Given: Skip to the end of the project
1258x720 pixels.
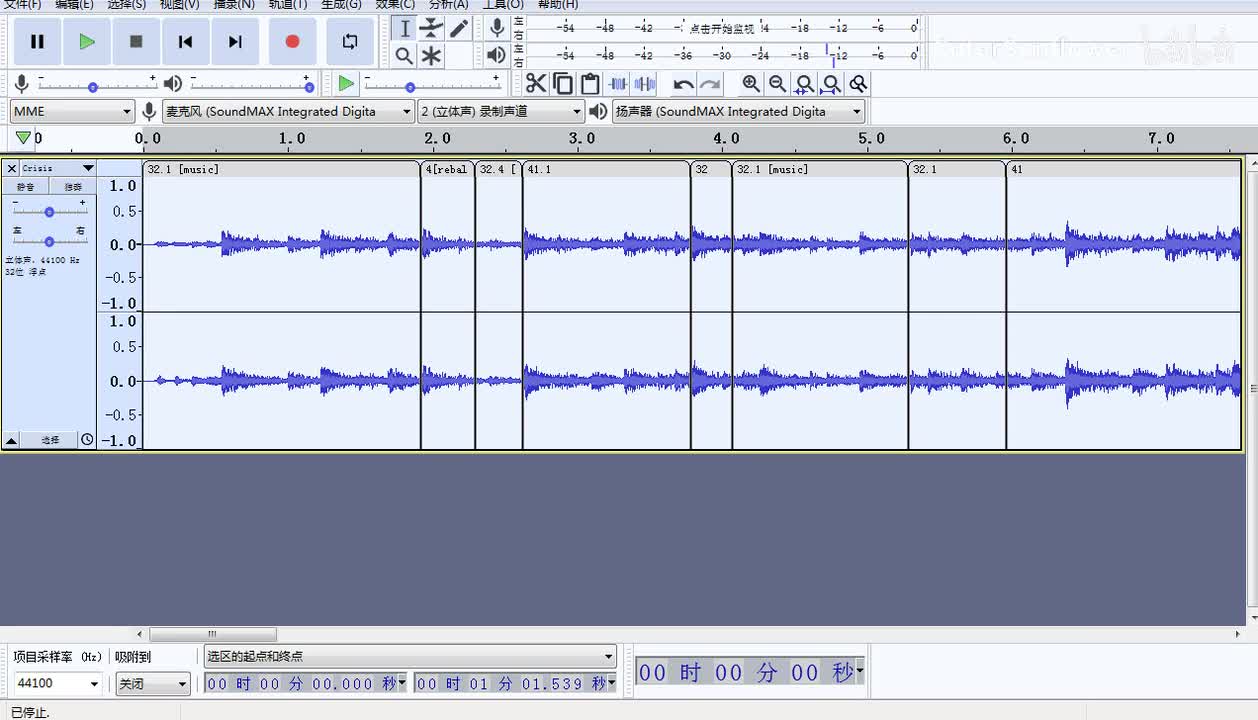Looking at the screenshot, I should coord(235,42).
